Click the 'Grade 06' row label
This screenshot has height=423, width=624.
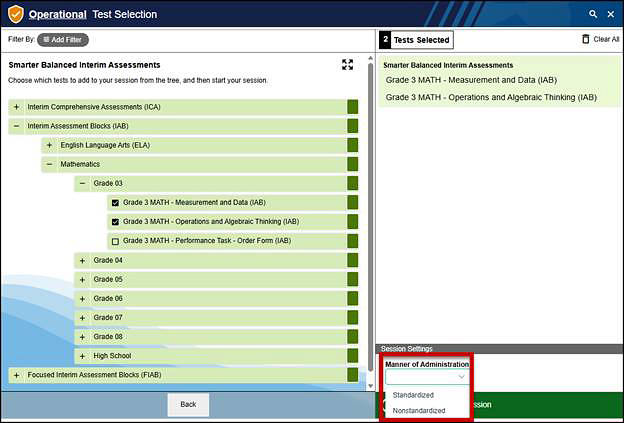click(108, 298)
